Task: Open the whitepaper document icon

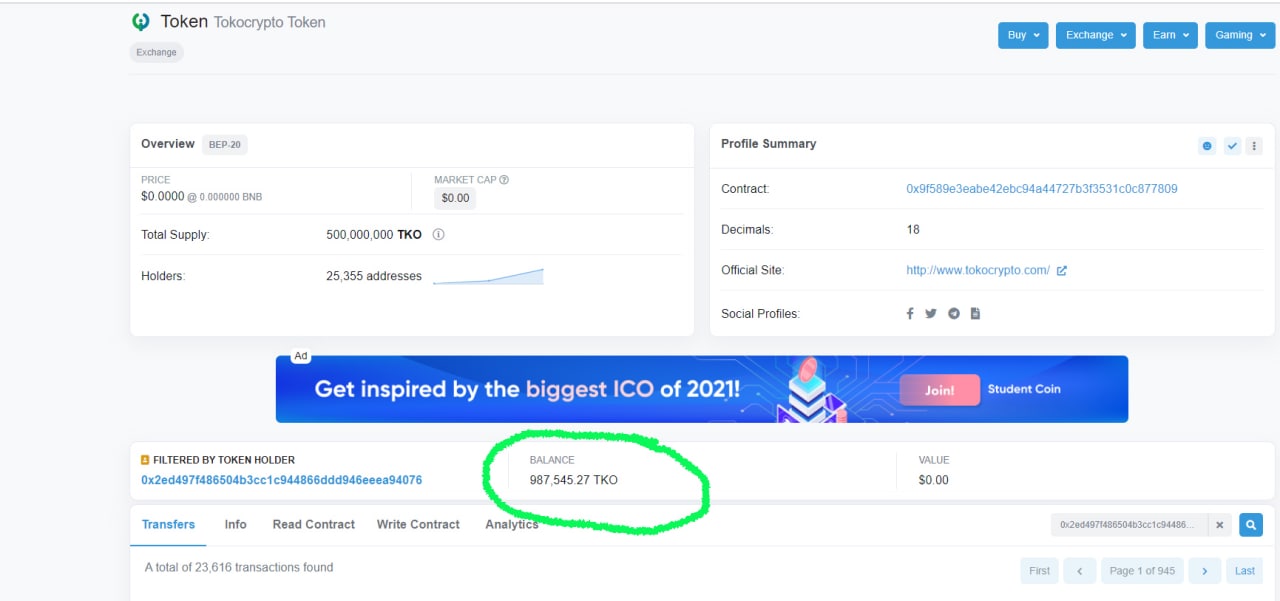Action: click(x=975, y=313)
